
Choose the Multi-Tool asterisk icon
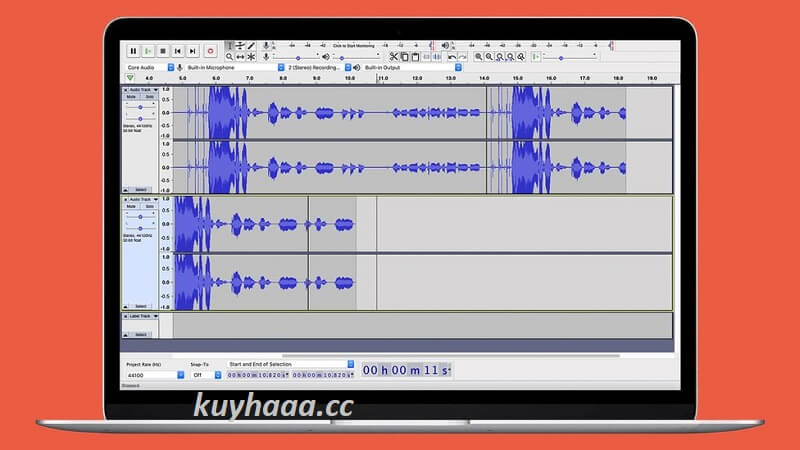click(x=251, y=57)
